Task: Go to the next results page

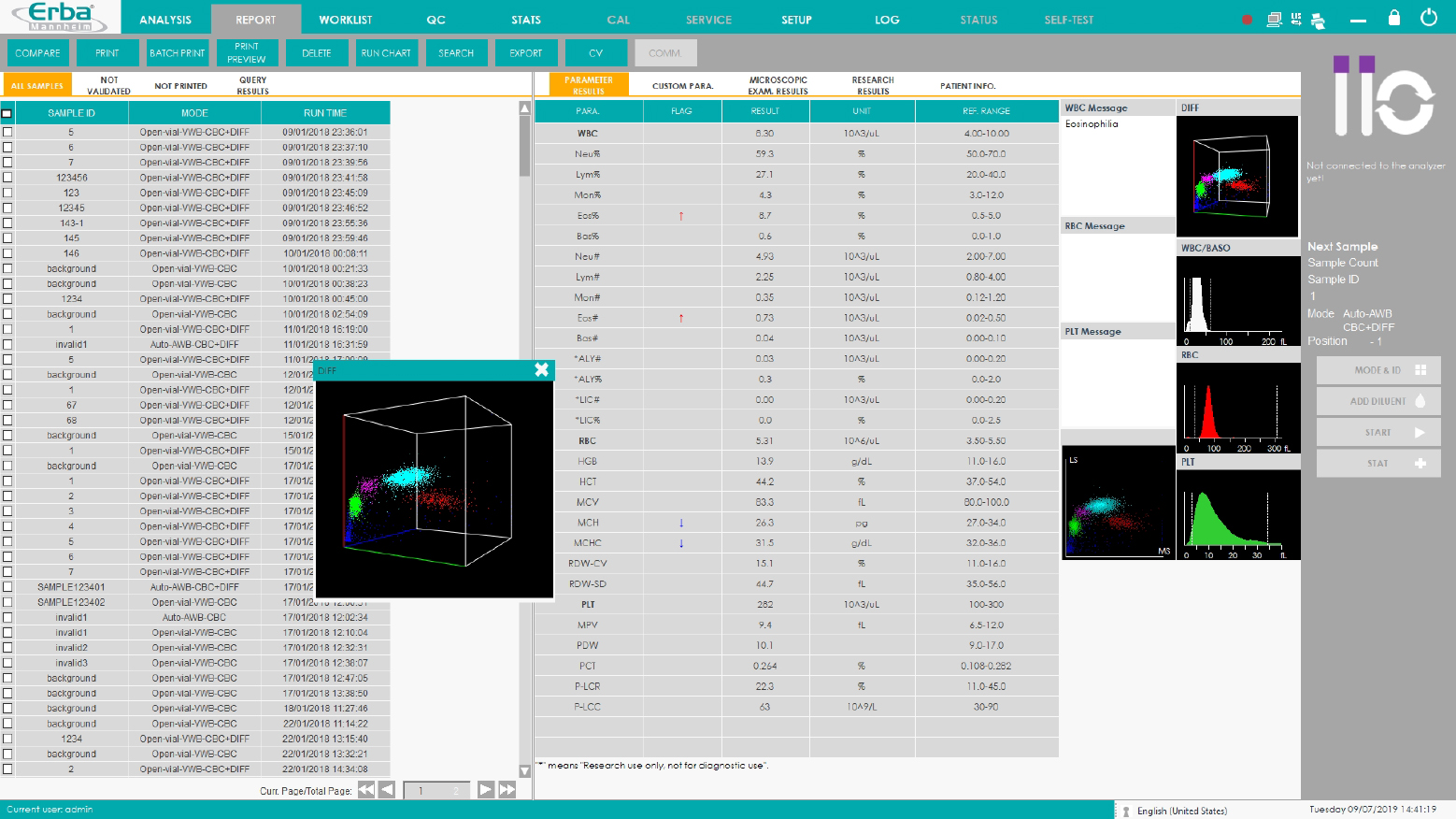Action: (x=485, y=790)
